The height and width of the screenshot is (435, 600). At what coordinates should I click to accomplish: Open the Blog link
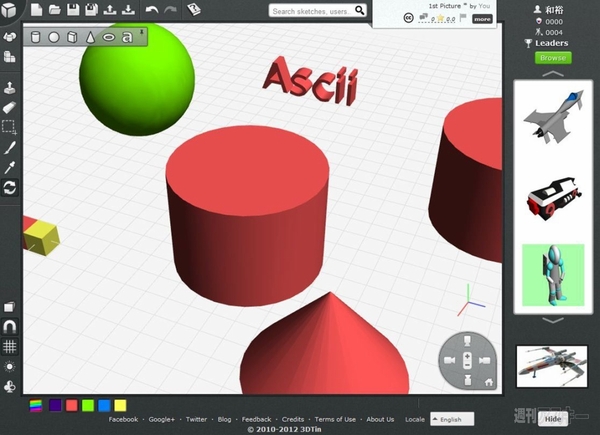[224, 419]
